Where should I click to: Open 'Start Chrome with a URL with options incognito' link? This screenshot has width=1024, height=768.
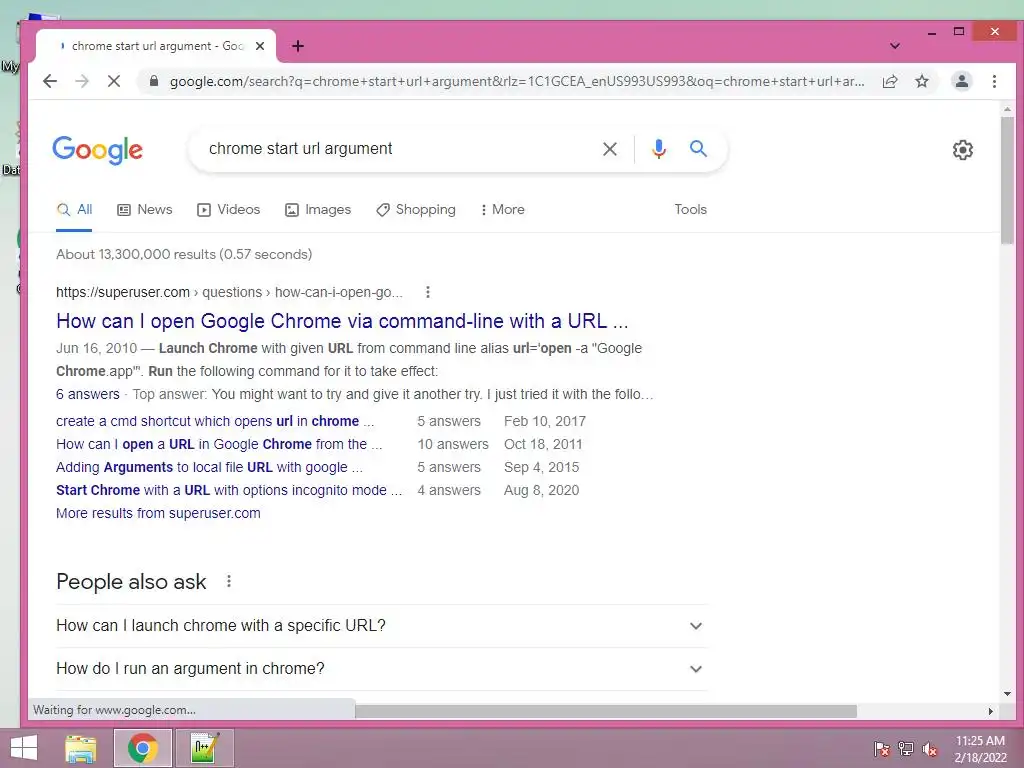tap(229, 490)
